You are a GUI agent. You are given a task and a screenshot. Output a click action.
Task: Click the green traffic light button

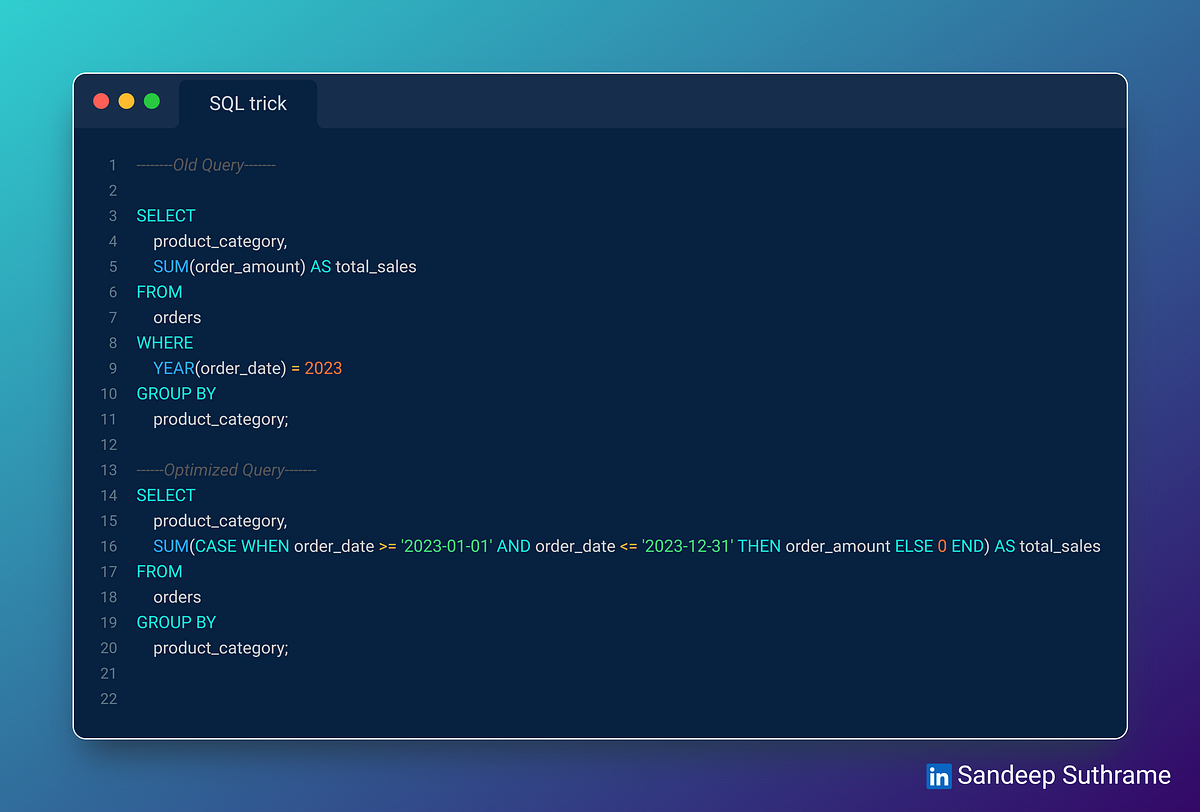(x=151, y=101)
